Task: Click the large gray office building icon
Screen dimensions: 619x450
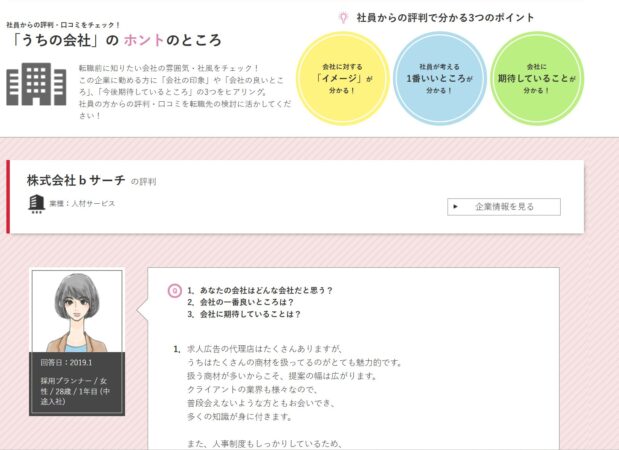Action: click(x=36, y=84)
